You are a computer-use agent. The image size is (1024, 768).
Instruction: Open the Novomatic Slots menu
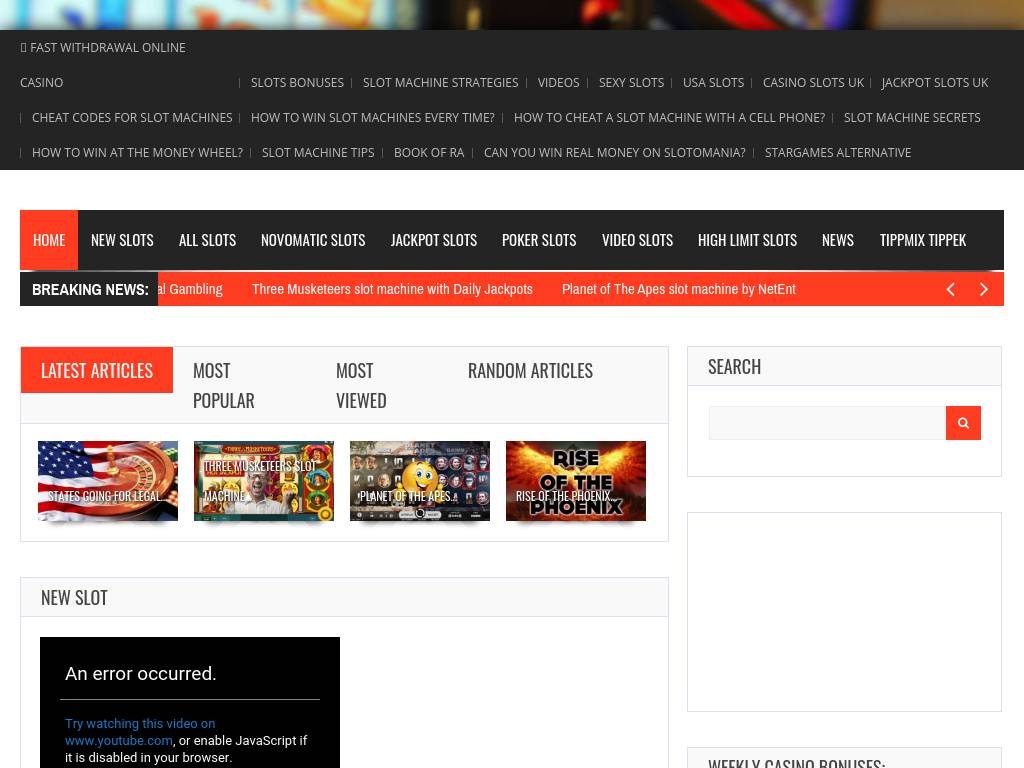point(313,240)
